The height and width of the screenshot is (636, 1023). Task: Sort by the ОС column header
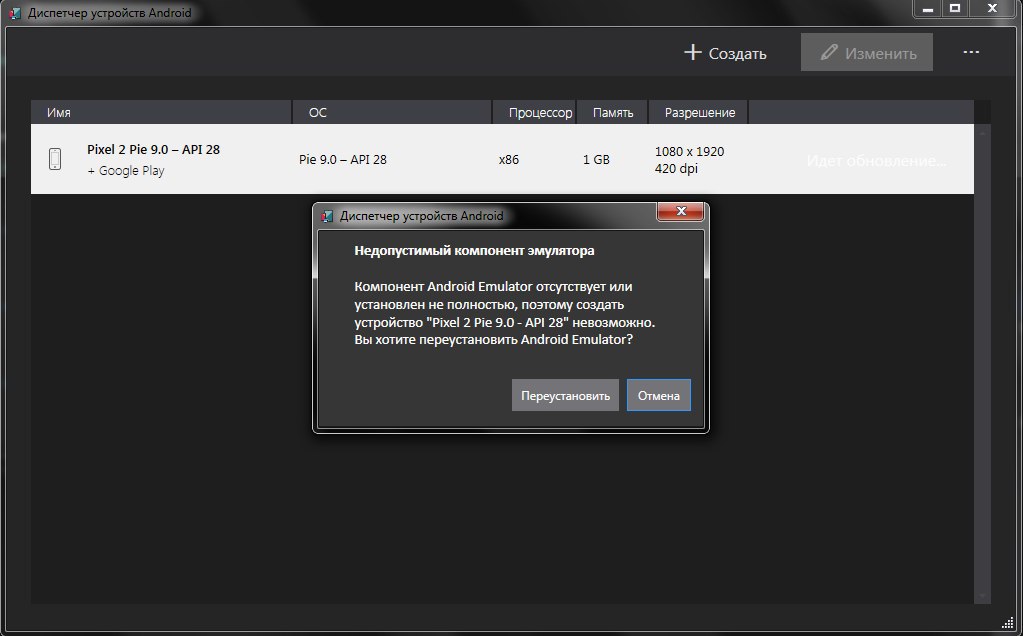pyautogui.click(x=391, y=112)
